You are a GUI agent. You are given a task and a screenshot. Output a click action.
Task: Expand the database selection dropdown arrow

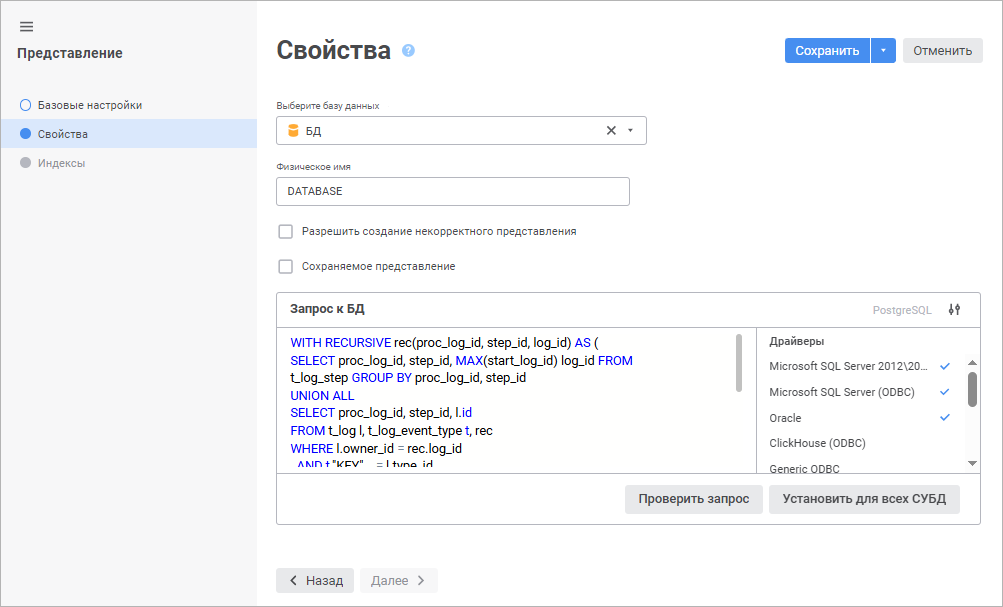pyautogui.click(x=630, y=131)
